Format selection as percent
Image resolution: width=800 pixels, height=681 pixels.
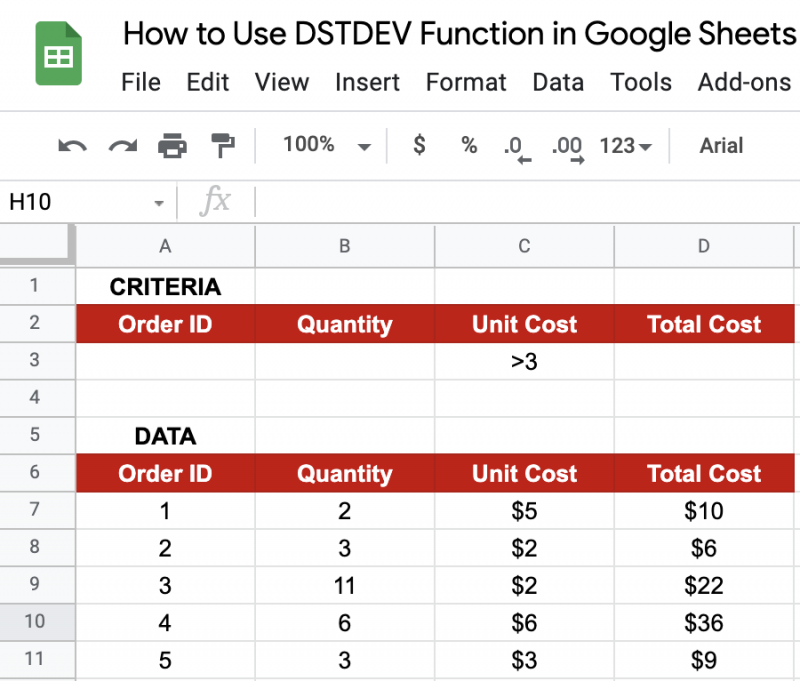[x=468, y=145]
